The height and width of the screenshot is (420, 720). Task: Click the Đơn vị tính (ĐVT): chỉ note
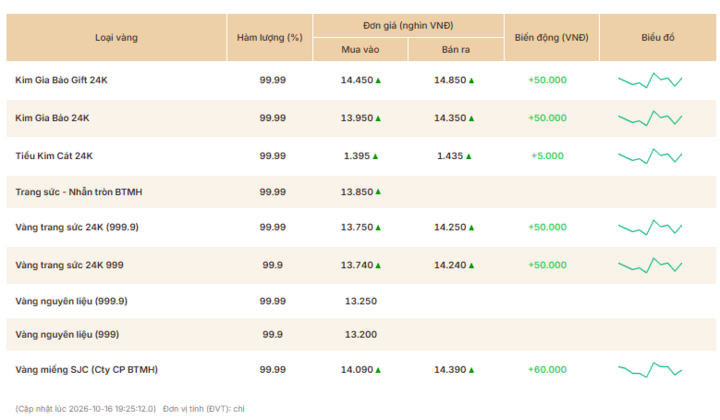click(x=204, y=409)
